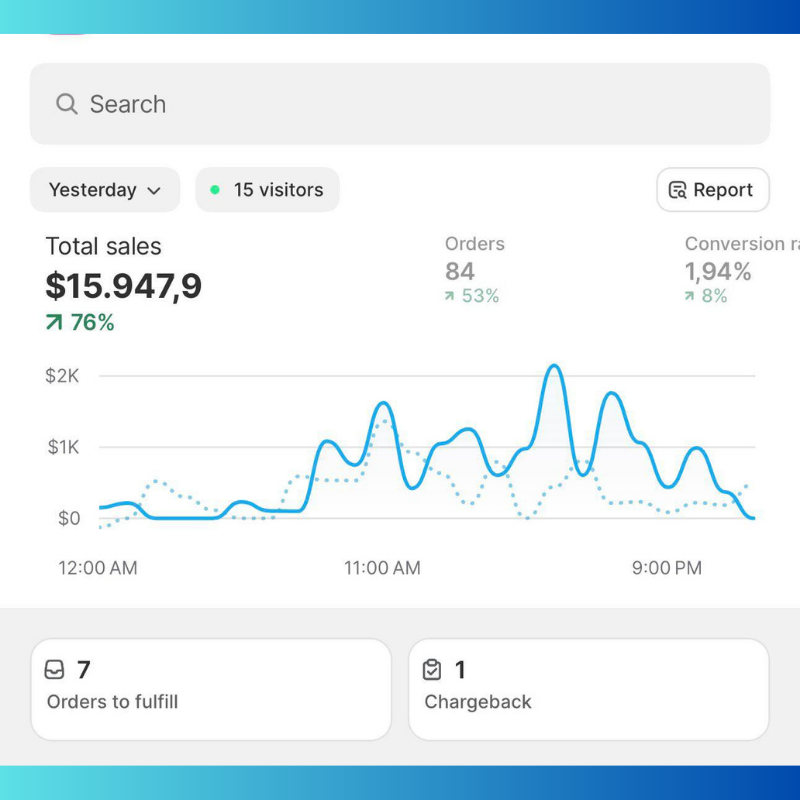Viewport: 800px width, 800px height.
Task: Select the Conversion rate metric
Action: (740, 244)
